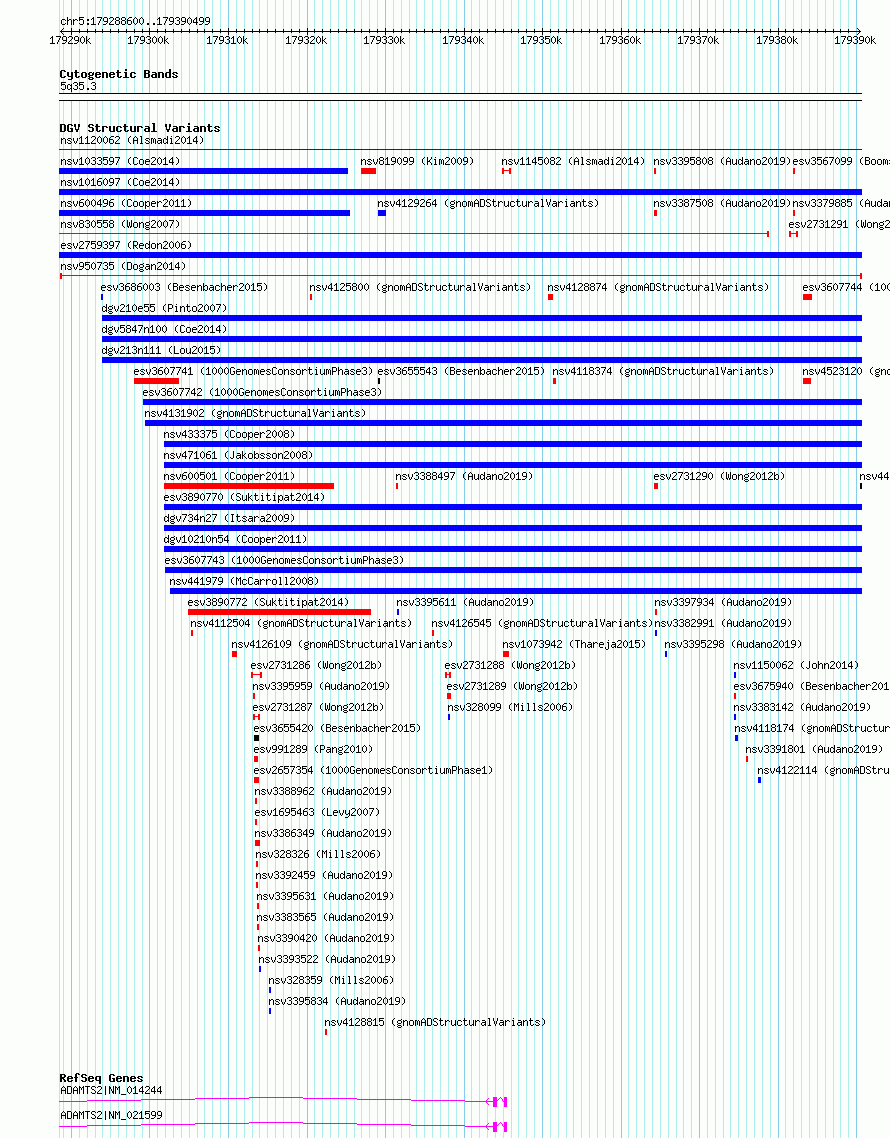Select variant nsv1150062 (John2014)

(796, 666)
